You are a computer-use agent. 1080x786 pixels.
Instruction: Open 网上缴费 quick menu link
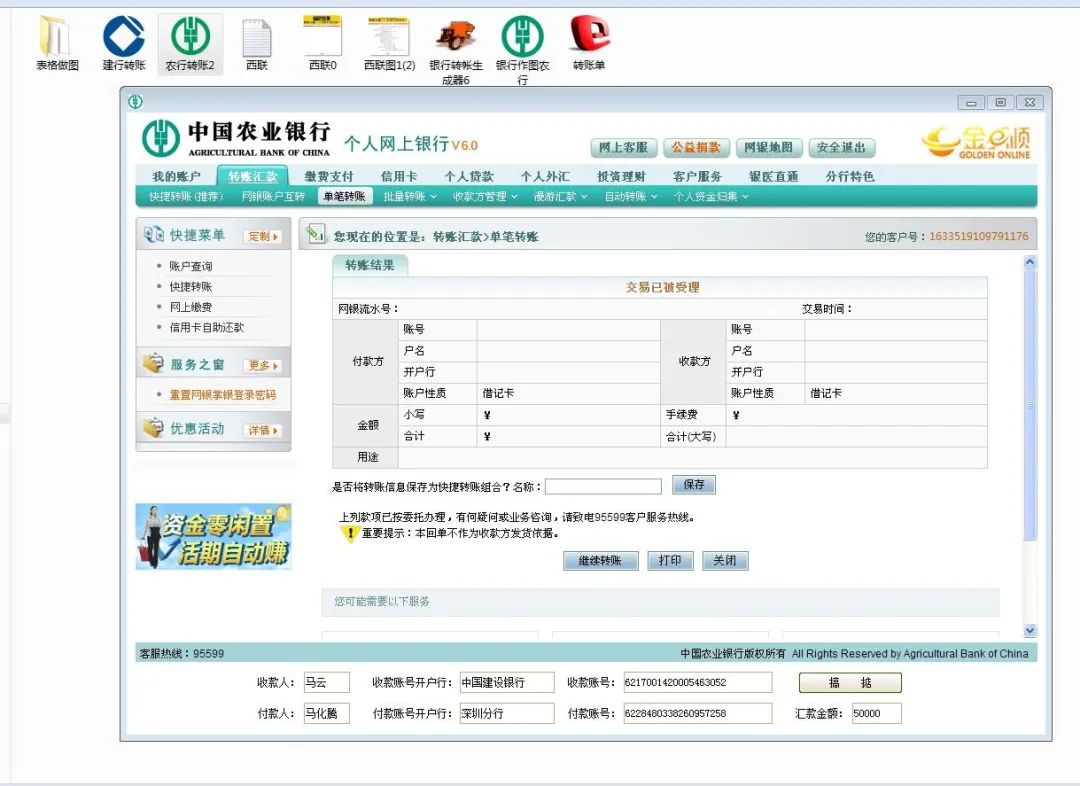pyautogui.click(x=191, y=307)
